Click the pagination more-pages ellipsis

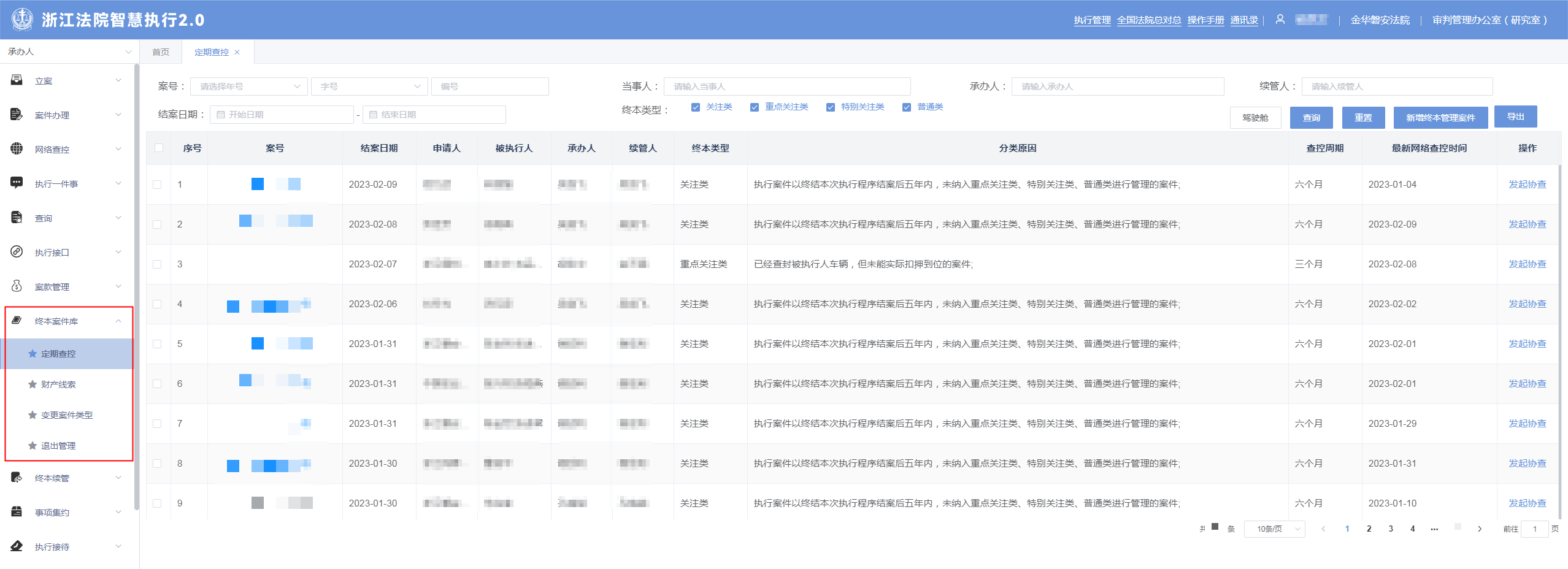1434,529
